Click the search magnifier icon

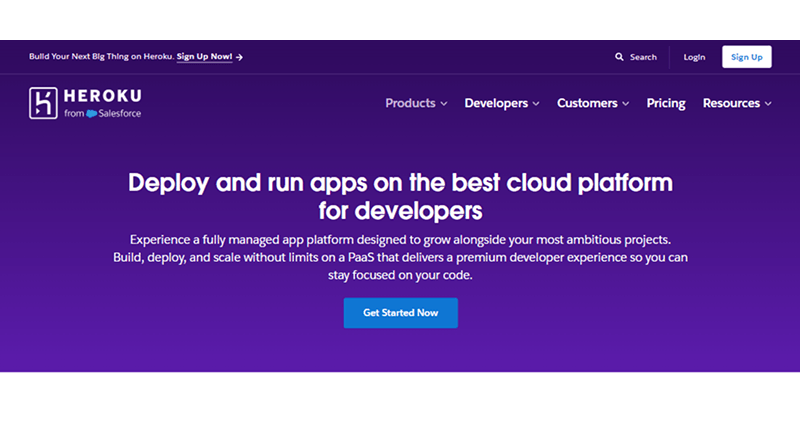[x=619, y=57]
